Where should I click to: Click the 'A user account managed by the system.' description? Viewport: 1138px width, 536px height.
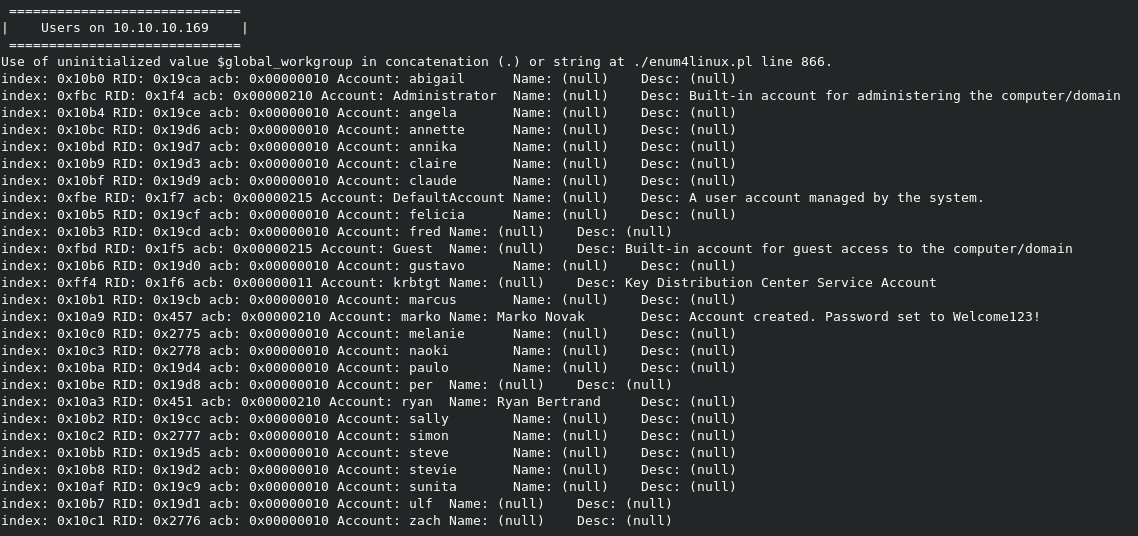click(x=836, y=198)
